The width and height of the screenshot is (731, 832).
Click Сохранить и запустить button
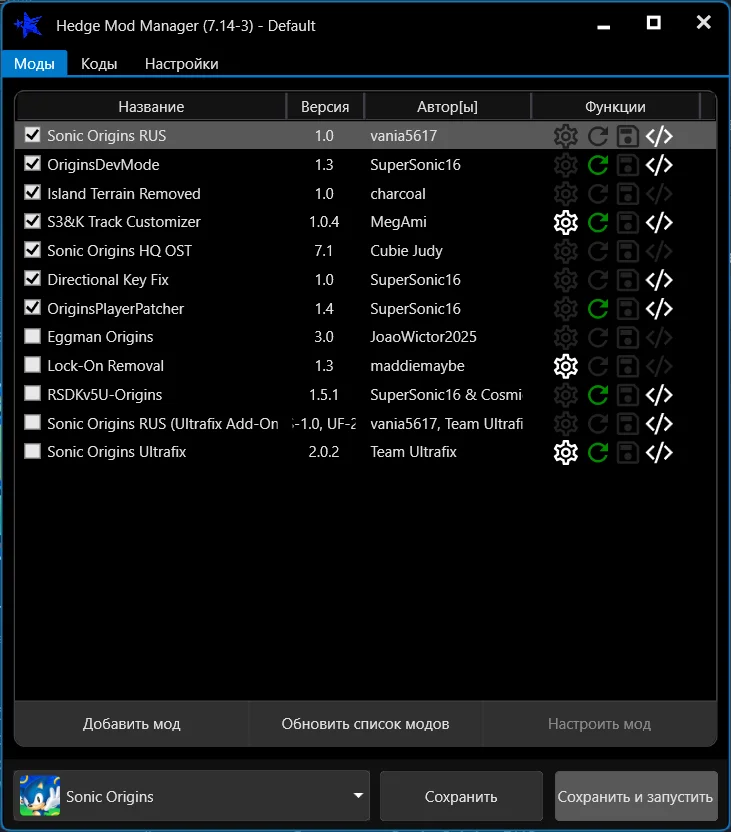[x=636, y=796]
